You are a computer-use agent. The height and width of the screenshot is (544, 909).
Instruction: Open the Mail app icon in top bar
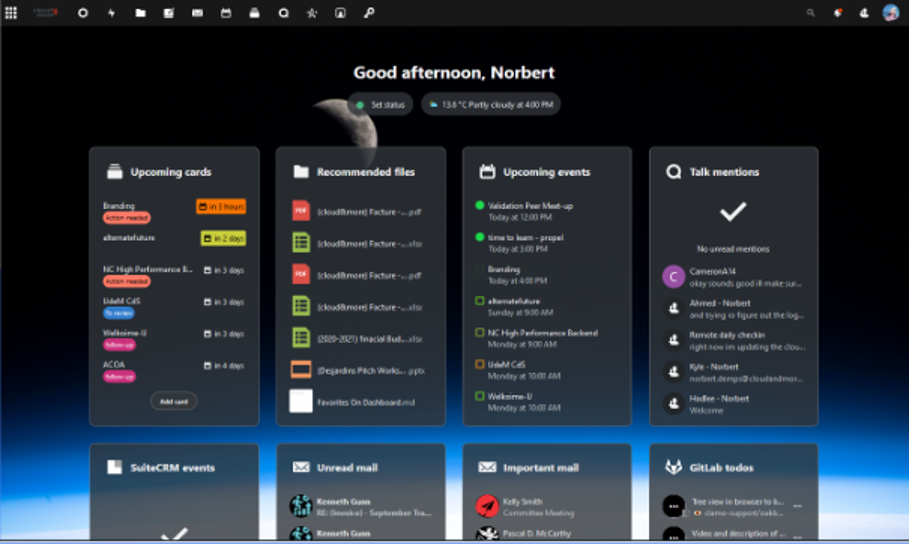click(198, 13)
